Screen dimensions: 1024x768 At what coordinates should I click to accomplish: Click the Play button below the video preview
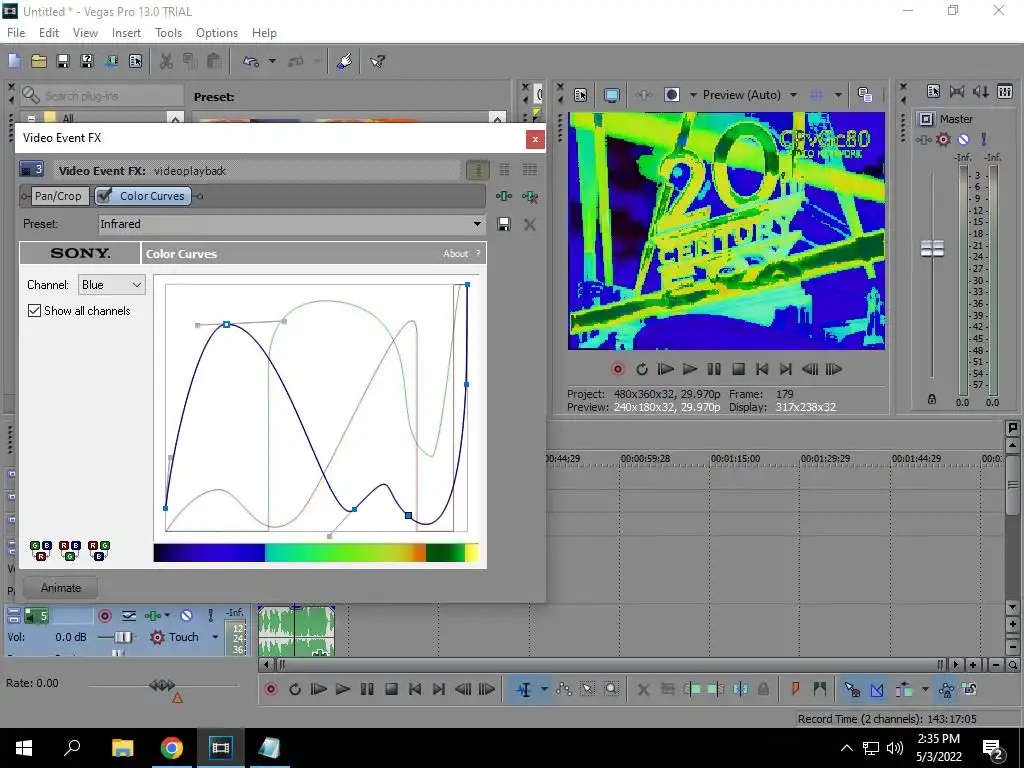click(x=690, y=370)
